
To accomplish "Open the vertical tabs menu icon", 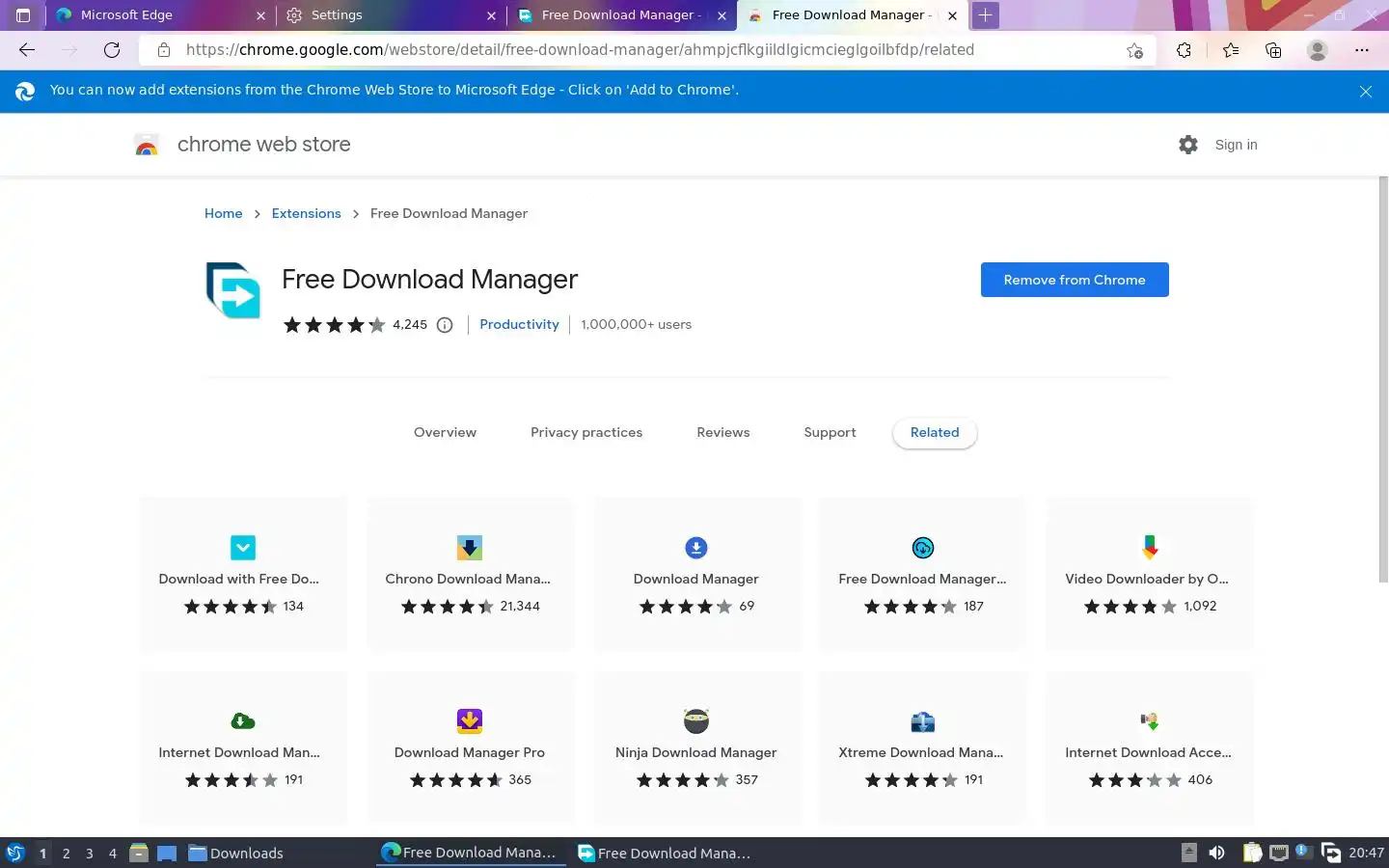I will pos(23,15).
